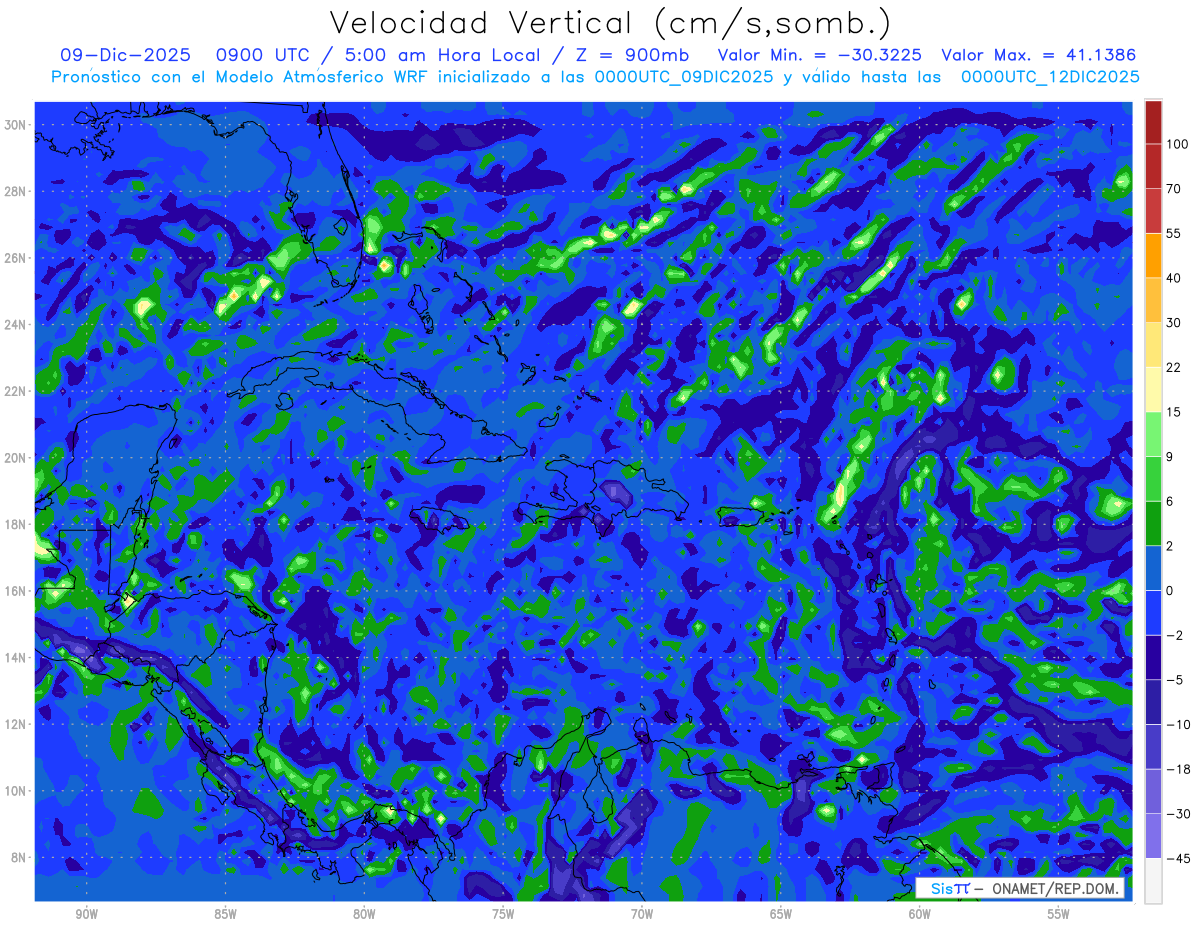Click the "80W" longitude label
The width and height of the screenshot is (1200, 927).
click(x=364, y=914)
